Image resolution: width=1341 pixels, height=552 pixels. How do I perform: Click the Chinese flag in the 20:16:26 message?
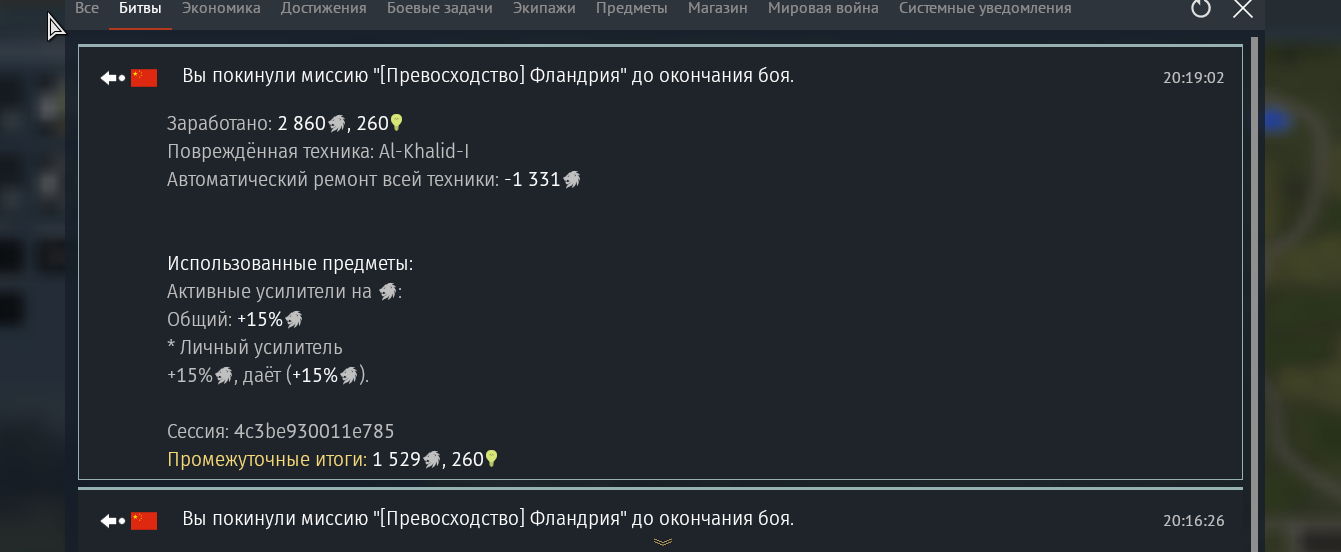(144, 520)
